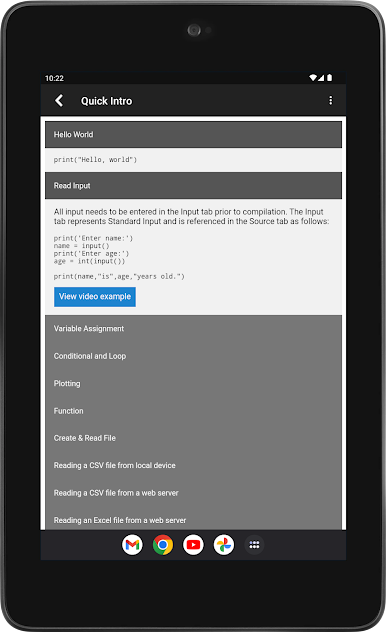The height and width of the screenshot is (632, 386).
Task: Open Google Photos from the dock
Action: 224,545
